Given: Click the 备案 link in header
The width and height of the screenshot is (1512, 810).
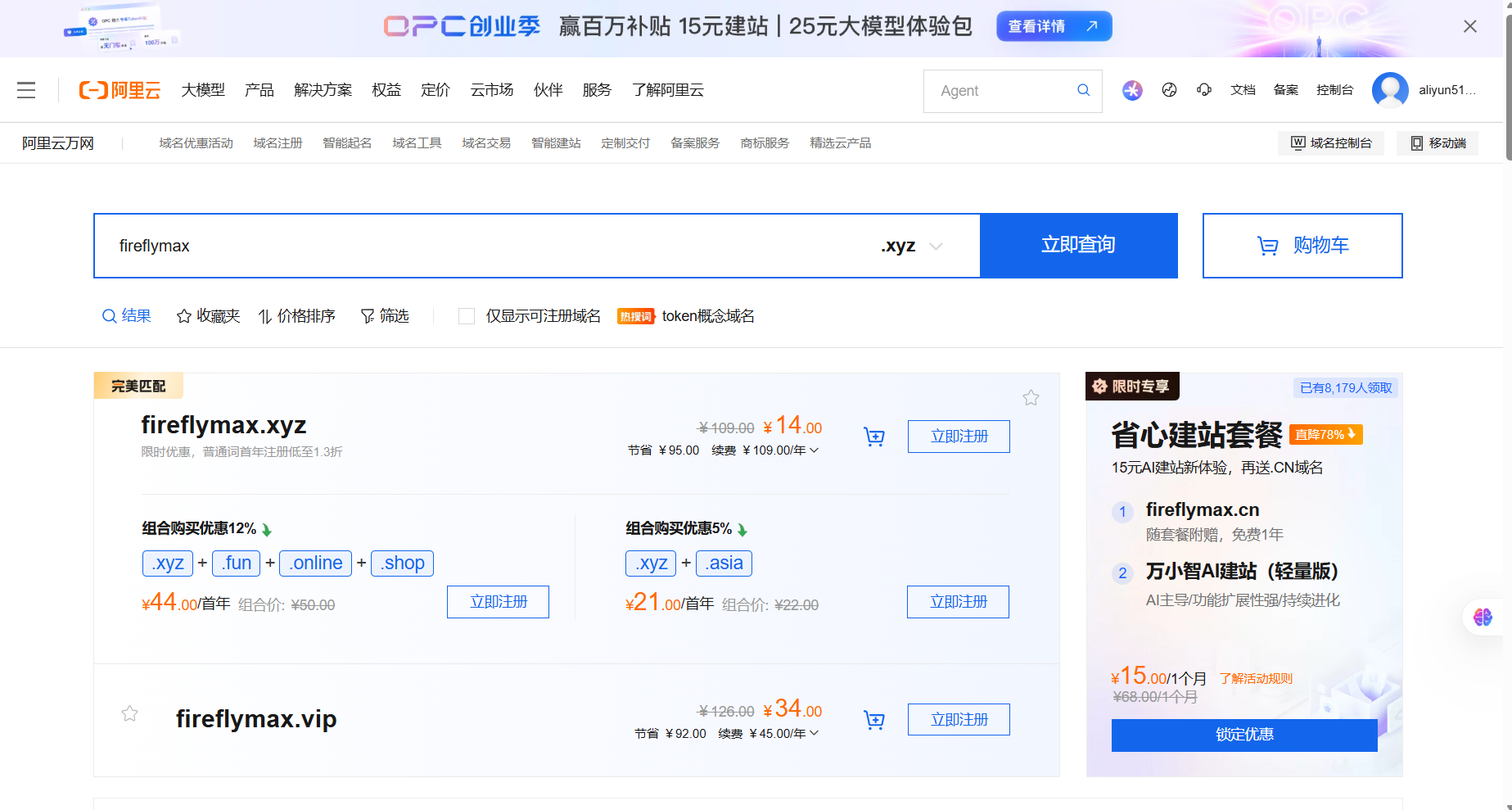Looking at the screenshot, I should click(x=1286, y=90).
